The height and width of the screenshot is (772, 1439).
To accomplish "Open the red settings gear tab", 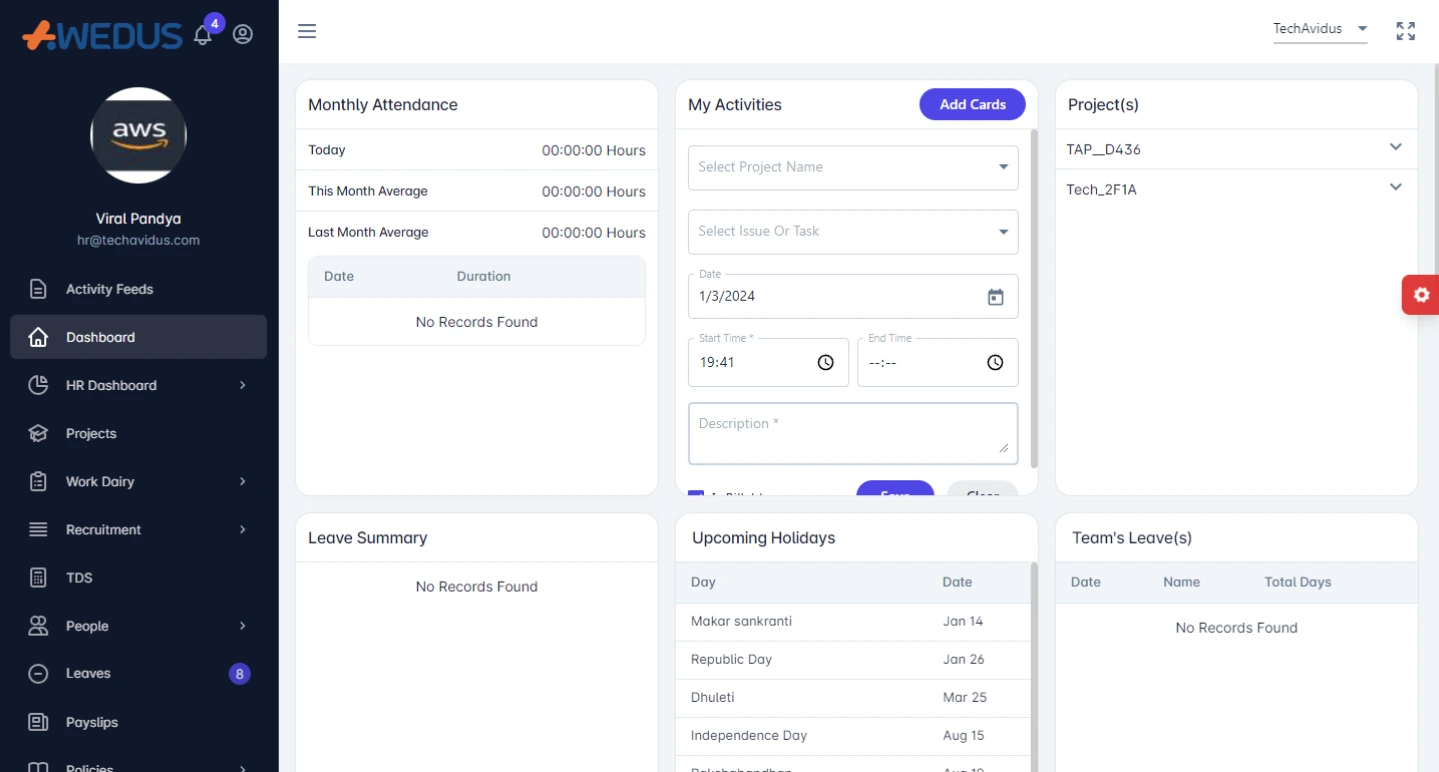I will (1420, 295).
